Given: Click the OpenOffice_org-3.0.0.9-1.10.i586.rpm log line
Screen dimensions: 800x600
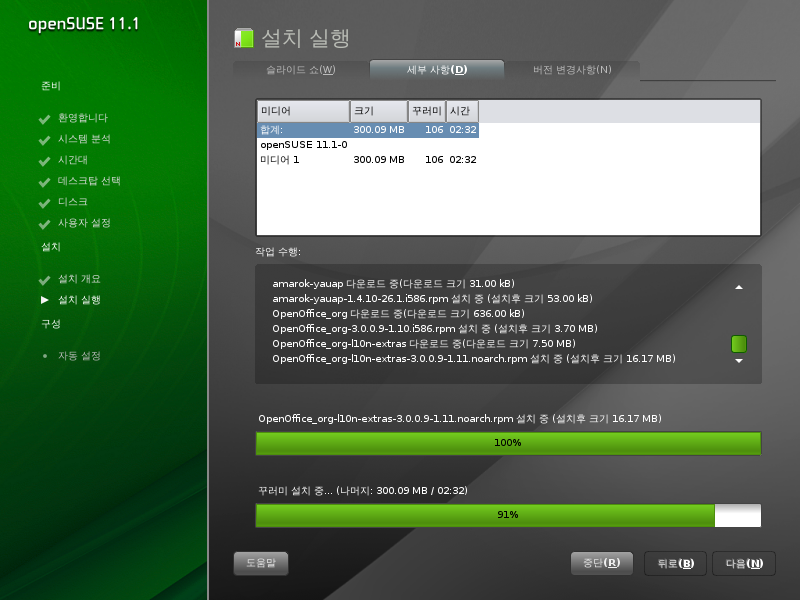Looking at the screenshot, I should (x=435, y=329).
